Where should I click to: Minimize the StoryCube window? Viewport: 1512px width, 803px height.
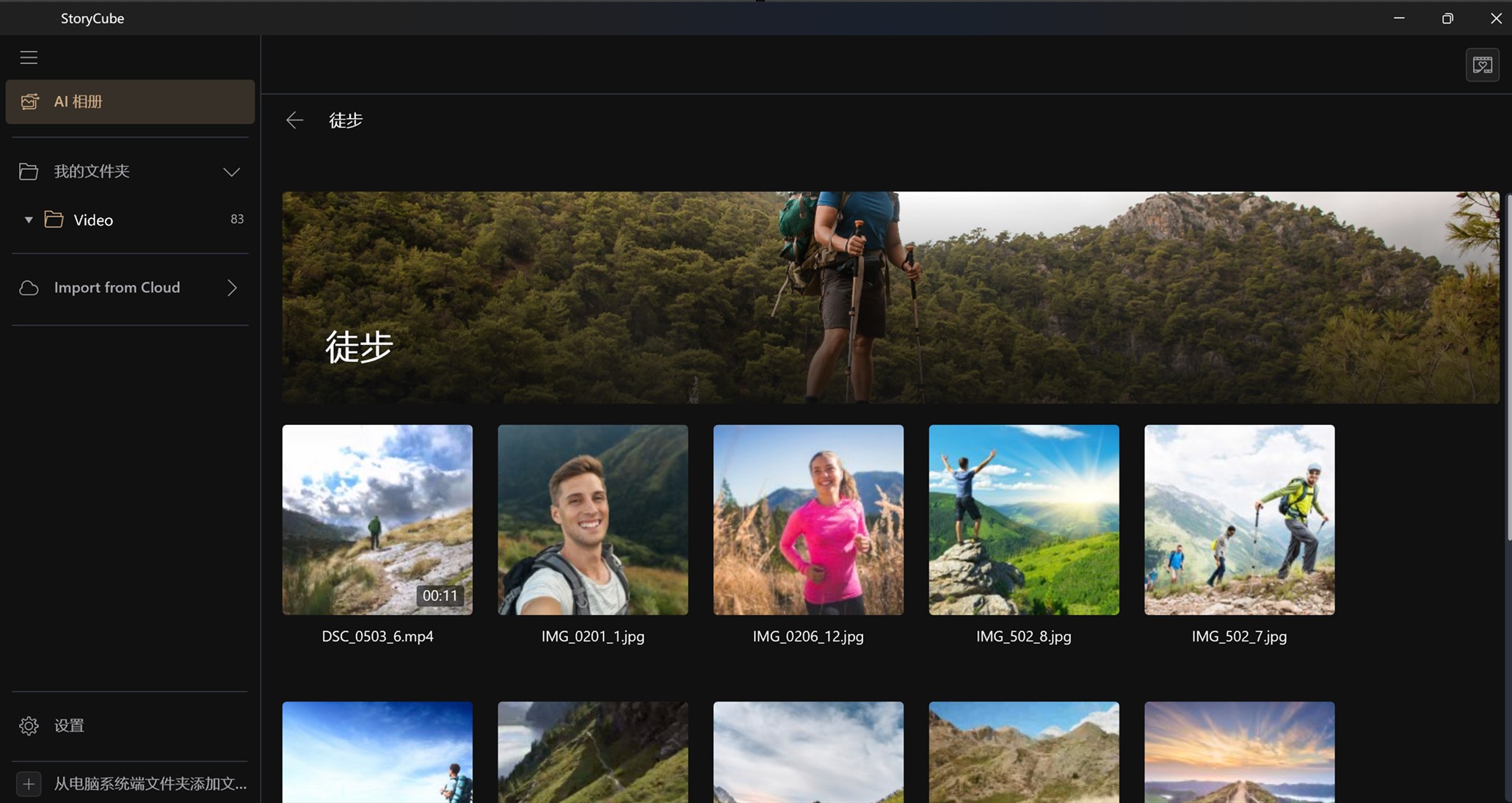1399,18
